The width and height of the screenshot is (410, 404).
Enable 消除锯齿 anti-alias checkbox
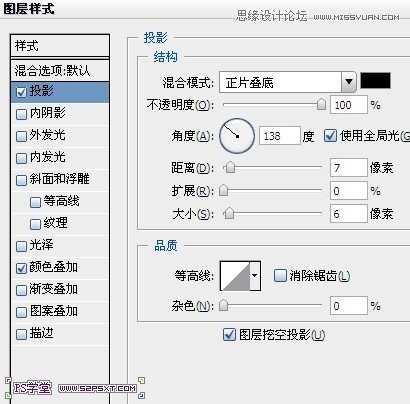click(280, 275)
